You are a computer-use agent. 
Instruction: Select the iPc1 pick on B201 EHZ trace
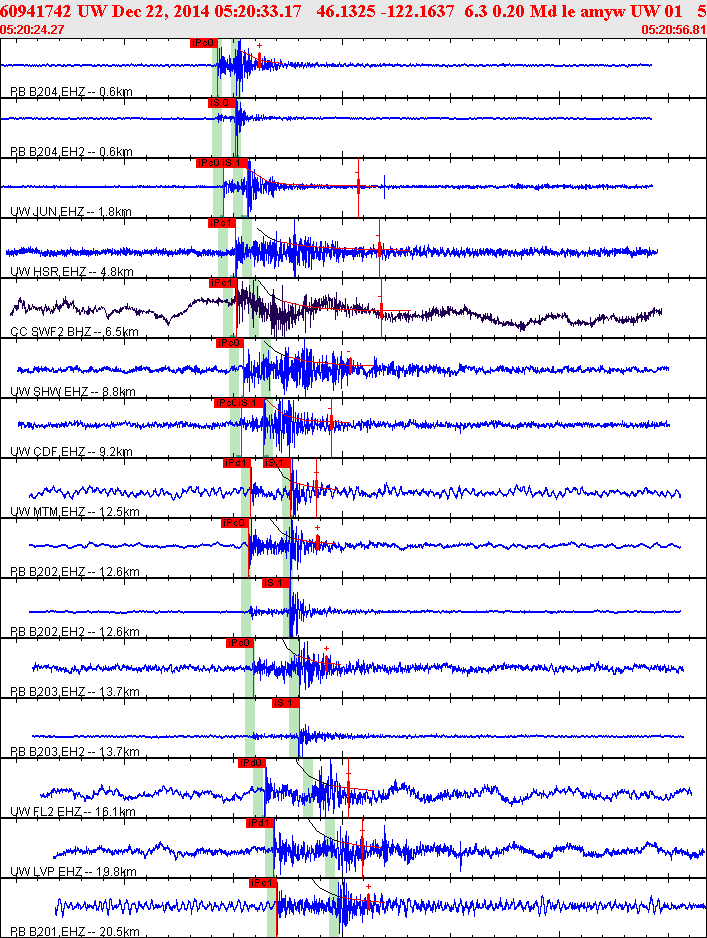pyautogui.click(x=263, y=883)
